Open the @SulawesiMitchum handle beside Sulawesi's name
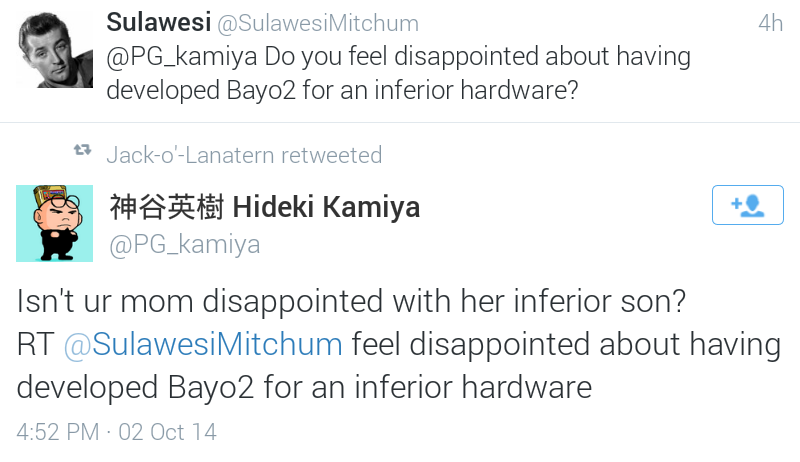Viewport: 800px width, 462px height. pos(322,23)
